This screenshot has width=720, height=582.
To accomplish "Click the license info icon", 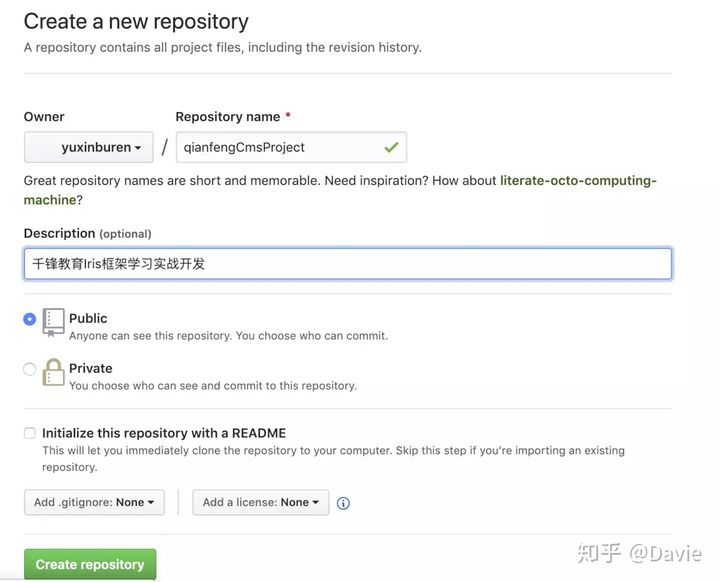I will click(x=343, y=503).
